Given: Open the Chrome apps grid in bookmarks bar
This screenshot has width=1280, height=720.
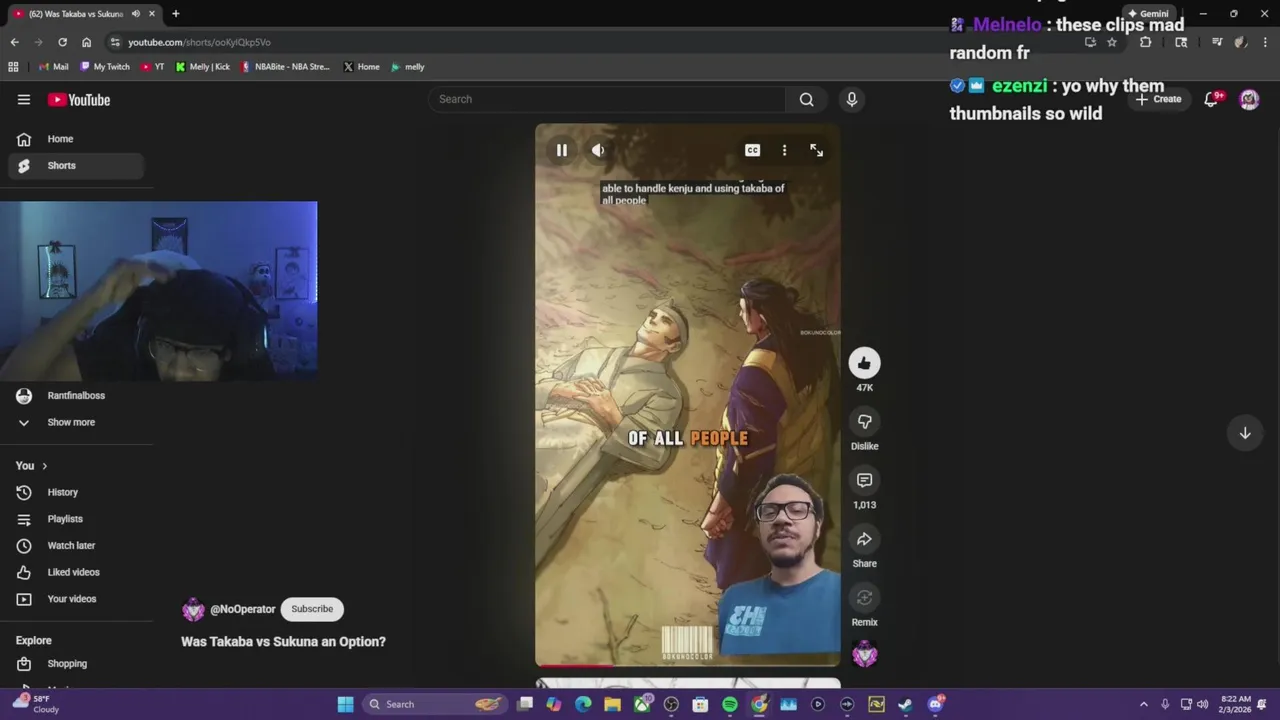Looking at the screenshot, I should click(13, 67).
